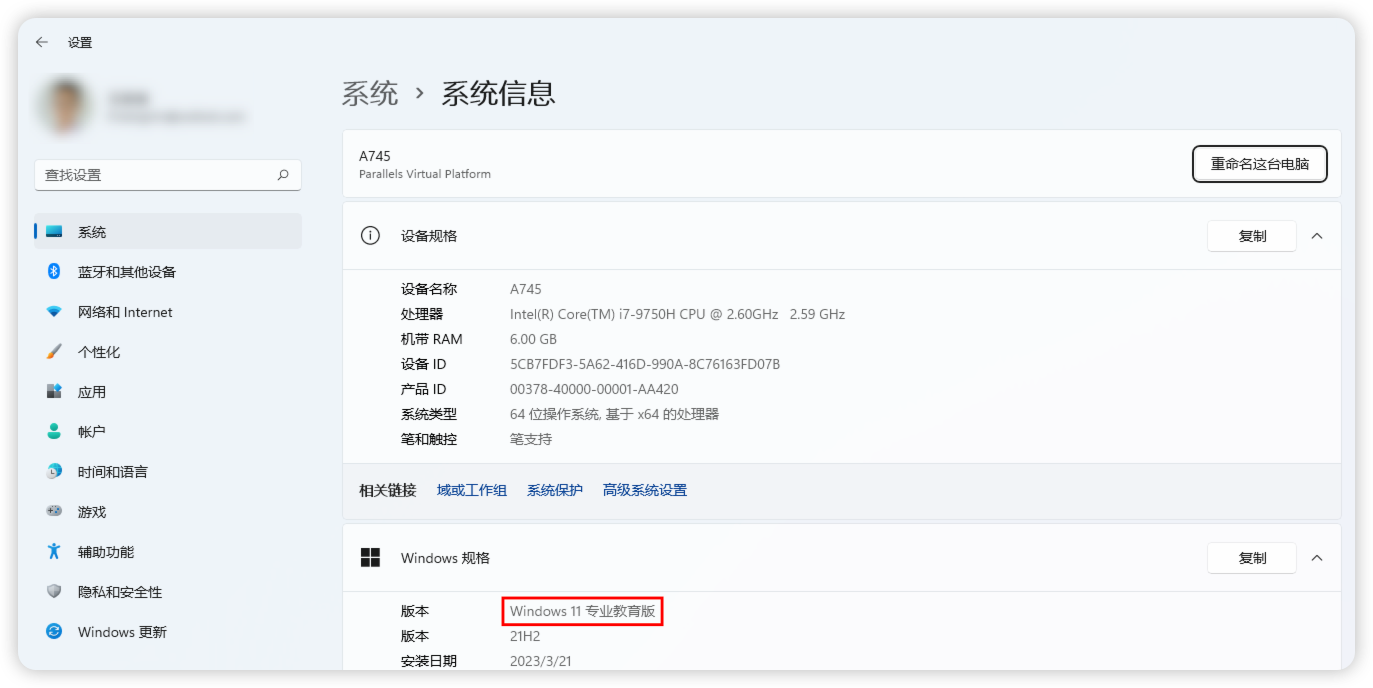The height and width of the screenshot is (688, 1373).
Task: Click the accessibility figure icon for 辅助功能
Action: [x=54, y=552]
